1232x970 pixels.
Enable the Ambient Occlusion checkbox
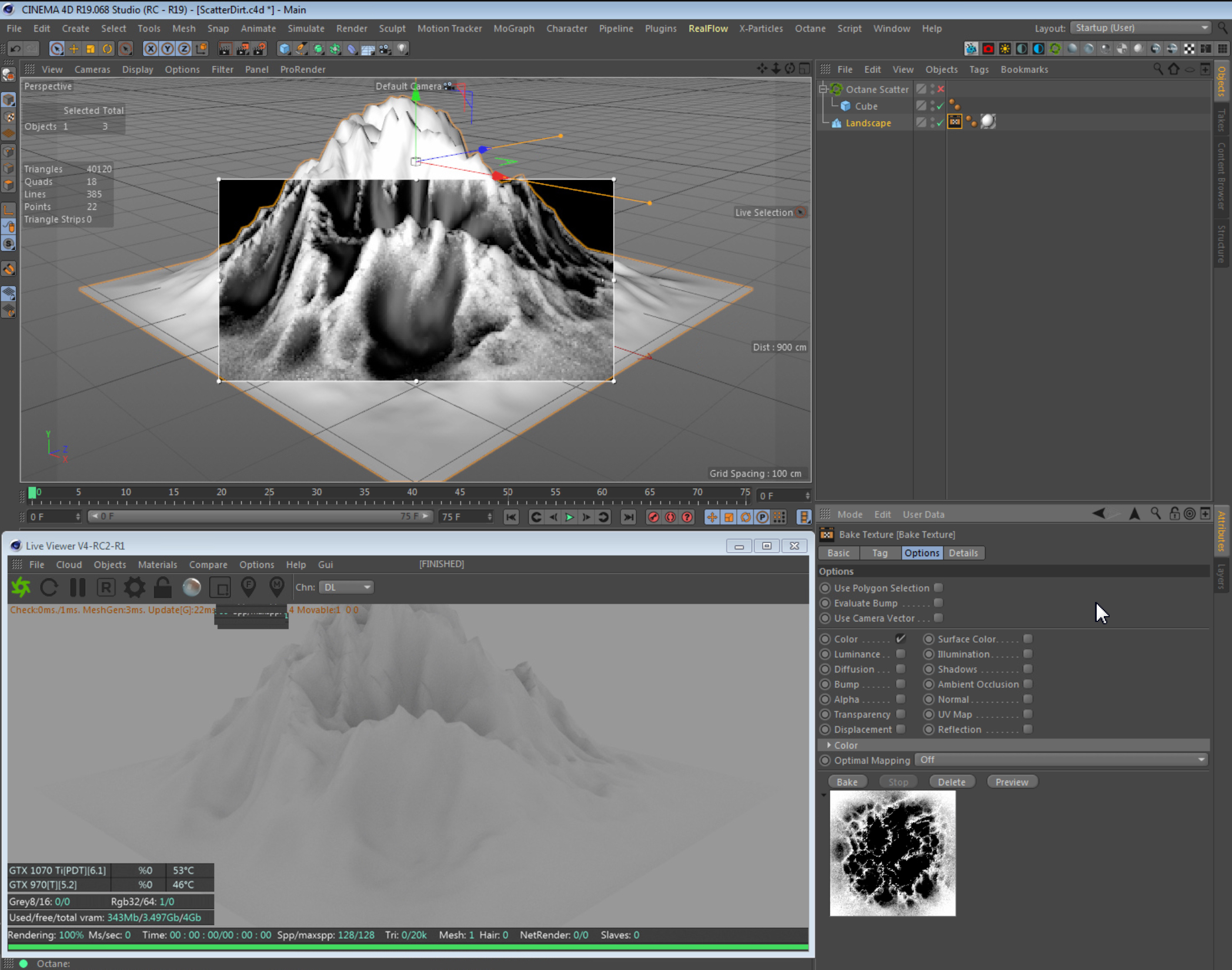1027,684
